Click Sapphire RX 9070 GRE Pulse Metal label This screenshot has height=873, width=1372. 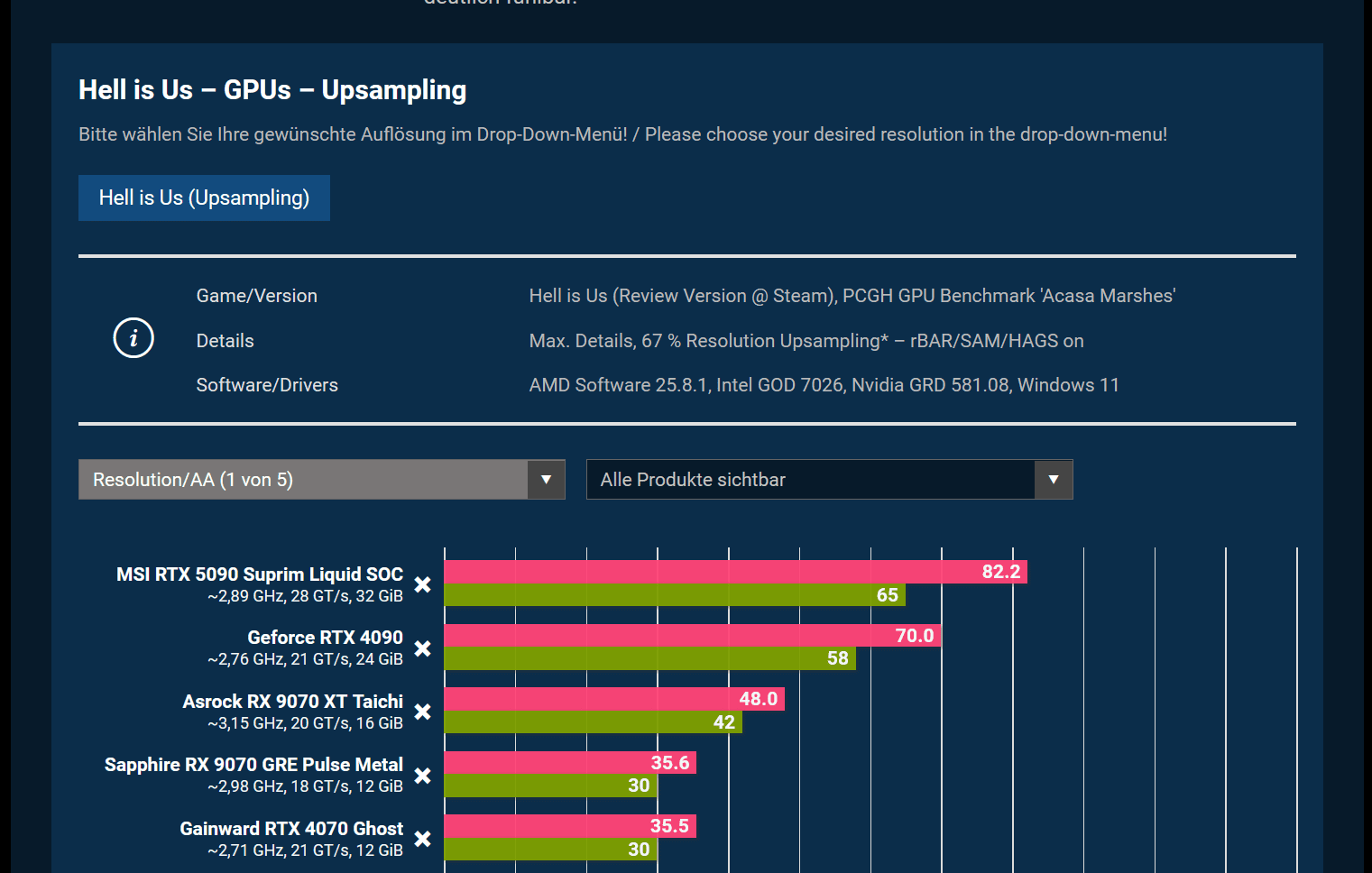click(x=253, y=765)
